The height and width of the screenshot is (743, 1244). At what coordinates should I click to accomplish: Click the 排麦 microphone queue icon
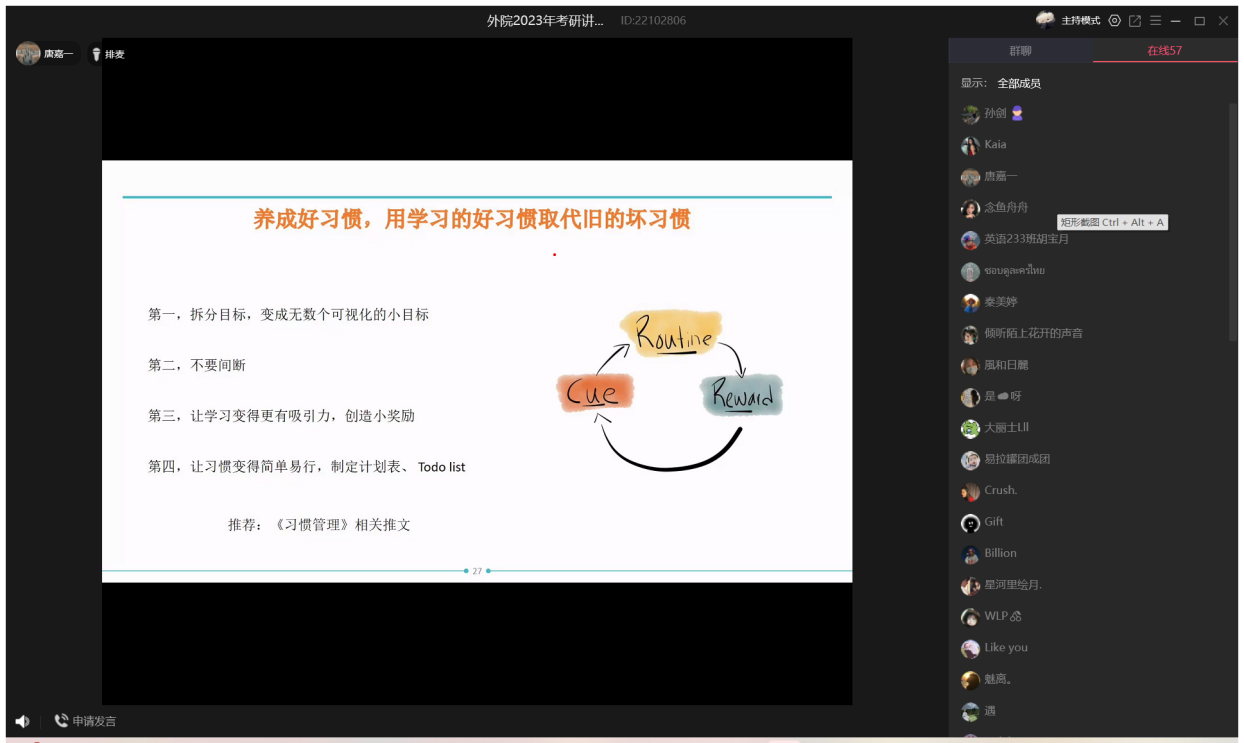point(97,54)
